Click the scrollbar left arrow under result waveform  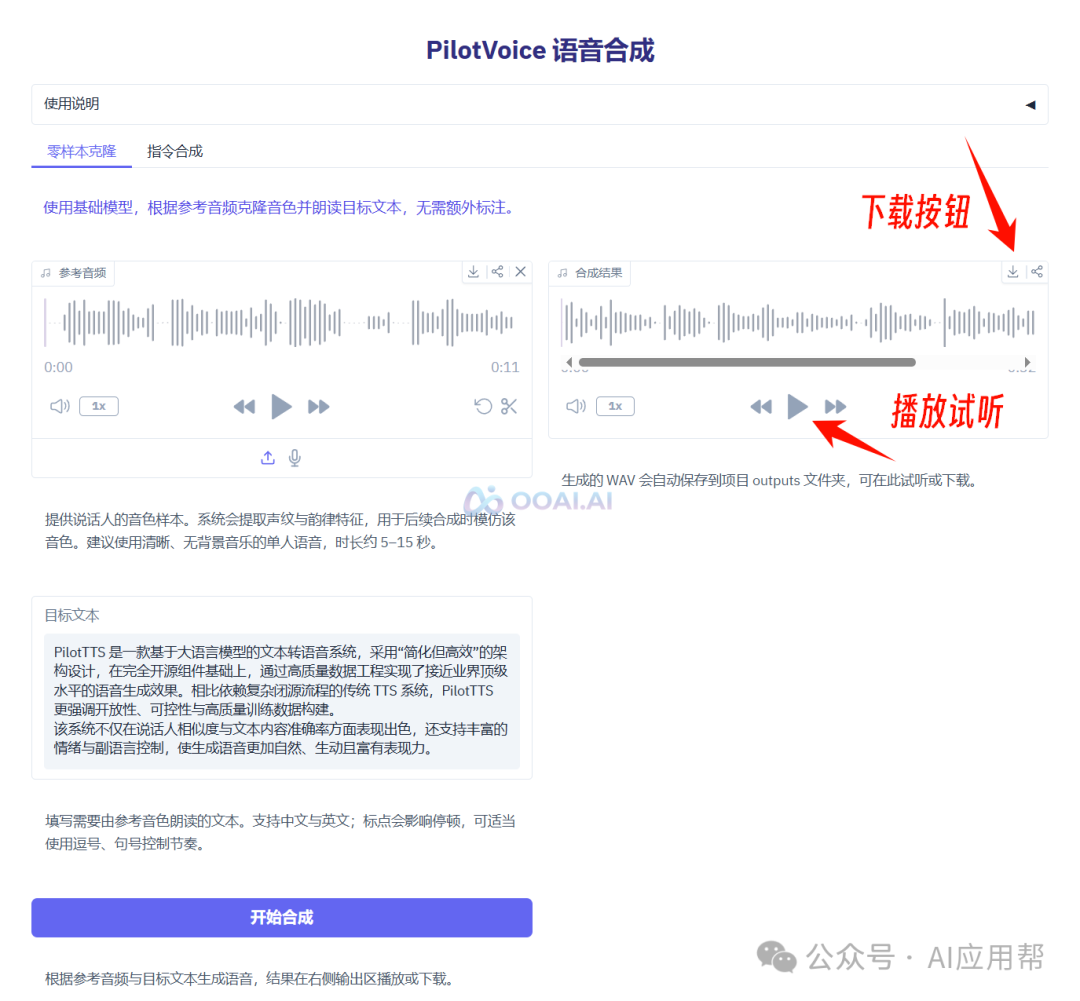pos(569,362)
